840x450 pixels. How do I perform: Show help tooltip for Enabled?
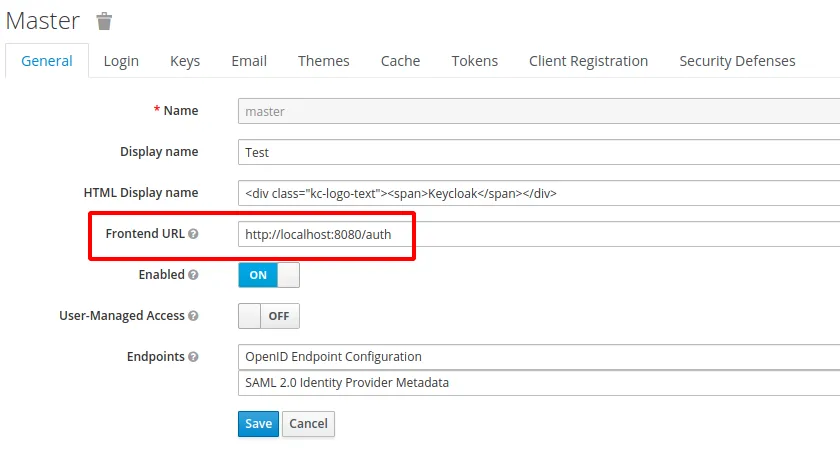click(x=193, y=275)
